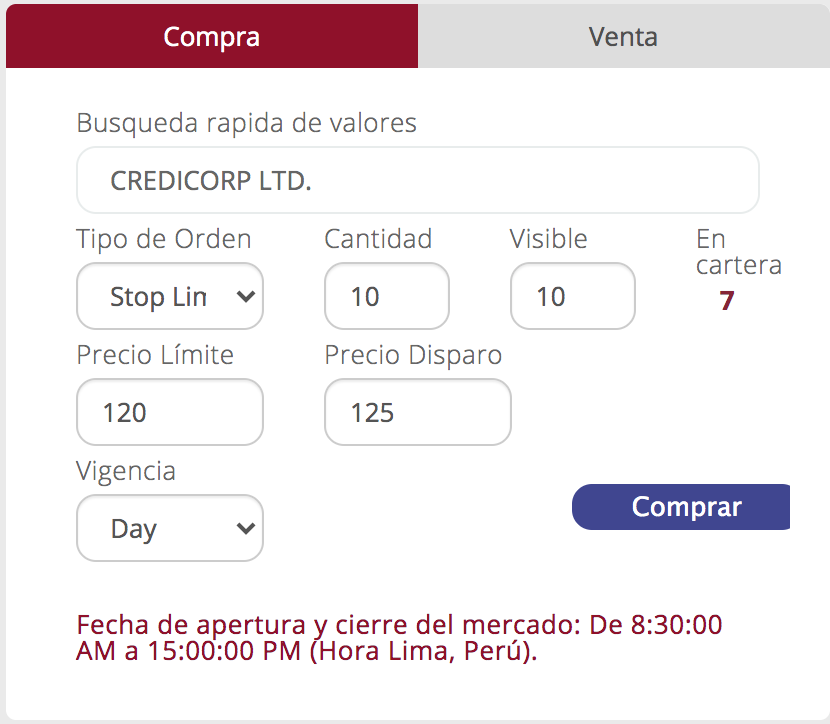Click the Precio Disparo label

(413, 355)
